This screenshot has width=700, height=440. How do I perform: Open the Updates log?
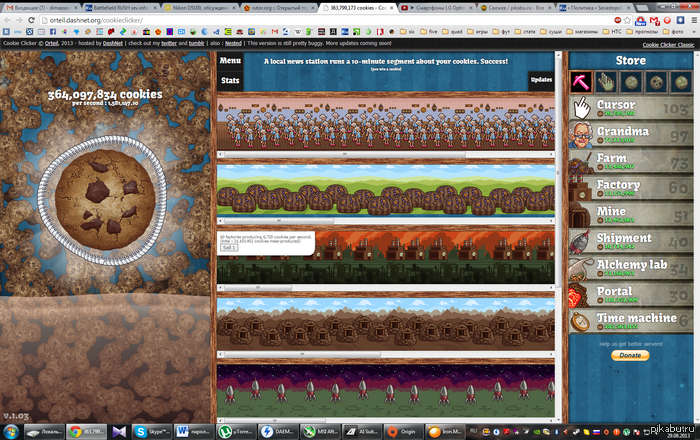pos(541,80)
